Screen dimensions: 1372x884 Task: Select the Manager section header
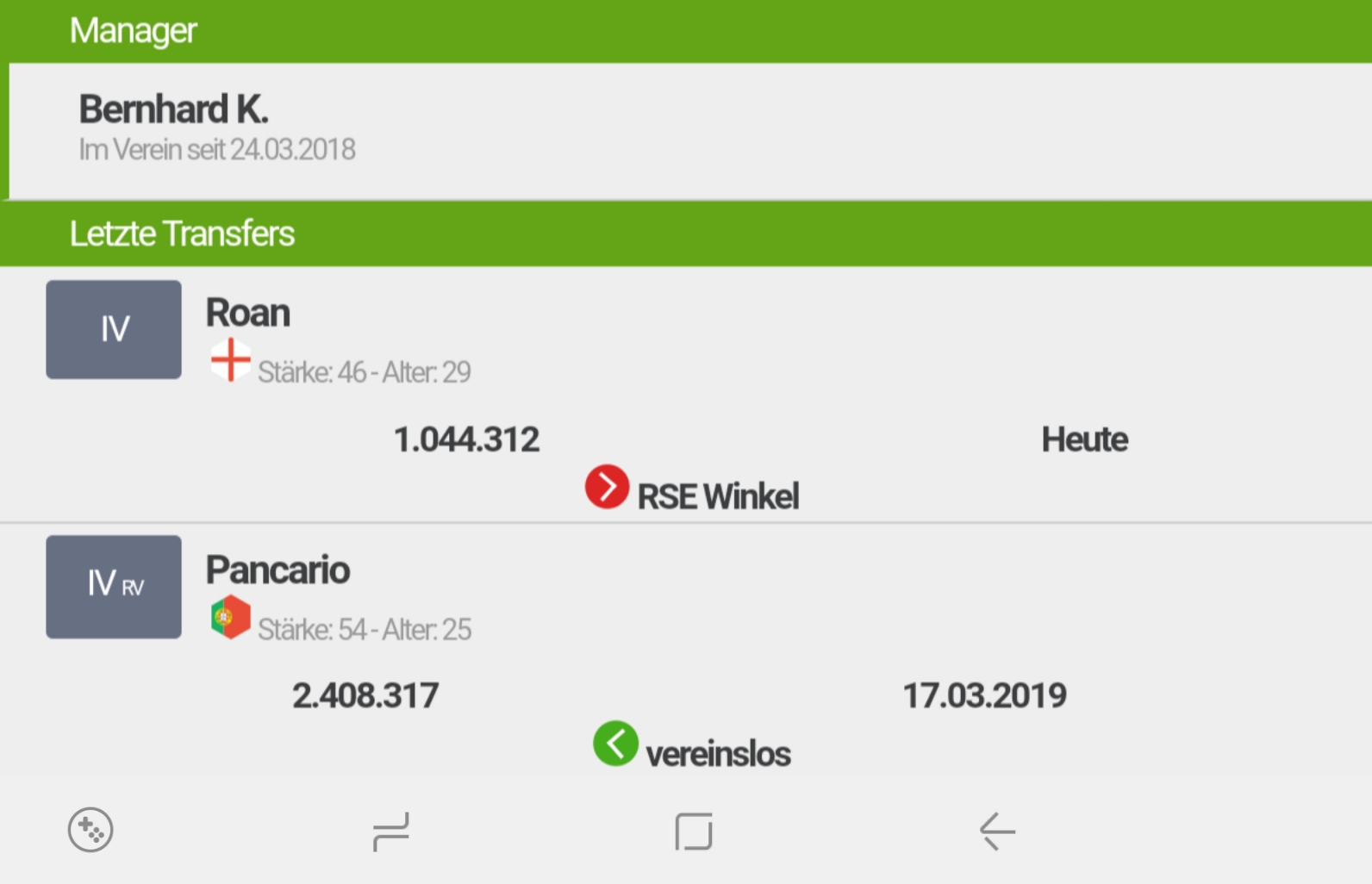point(133,31)
